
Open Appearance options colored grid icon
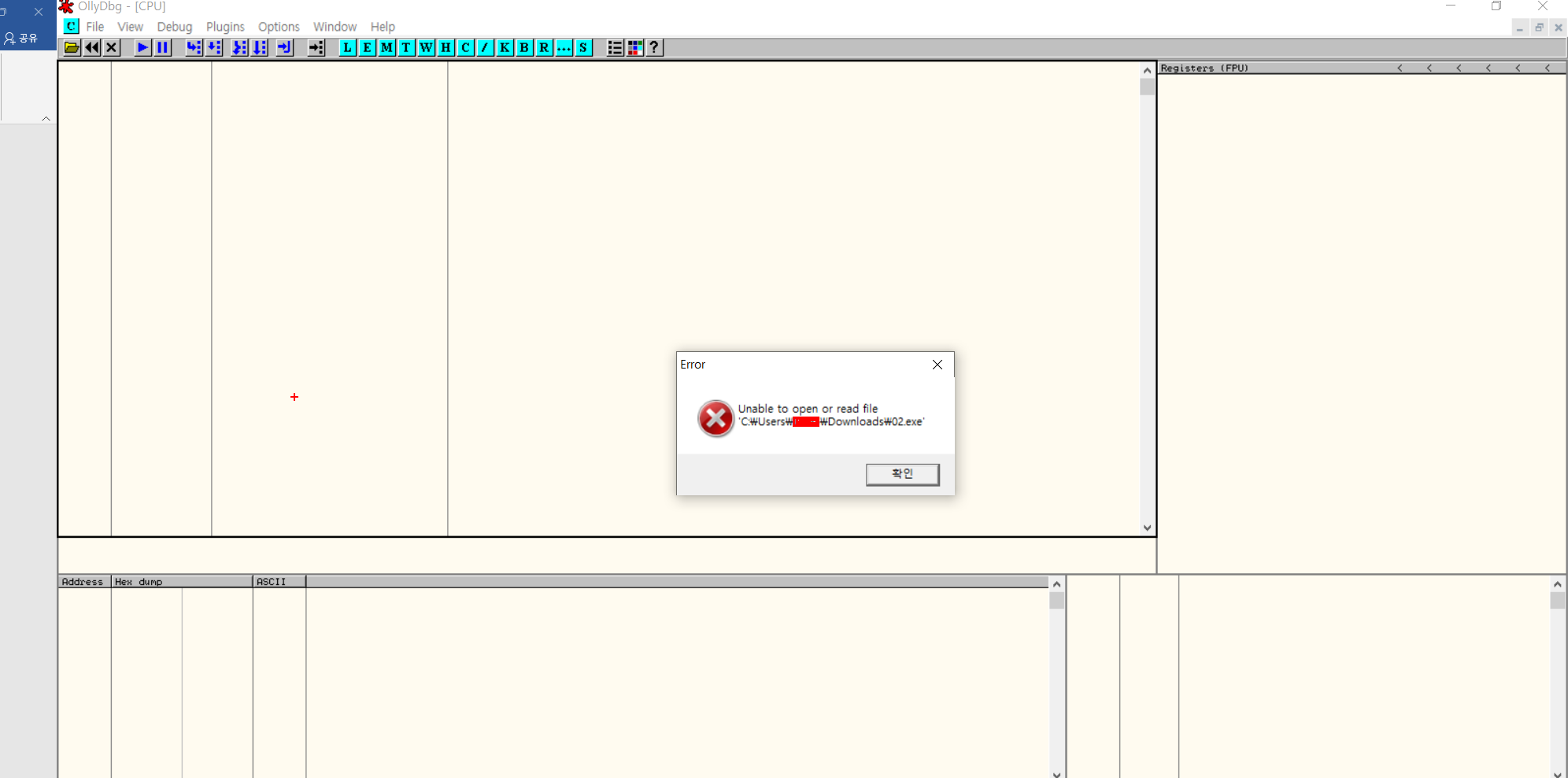(634, 48)
